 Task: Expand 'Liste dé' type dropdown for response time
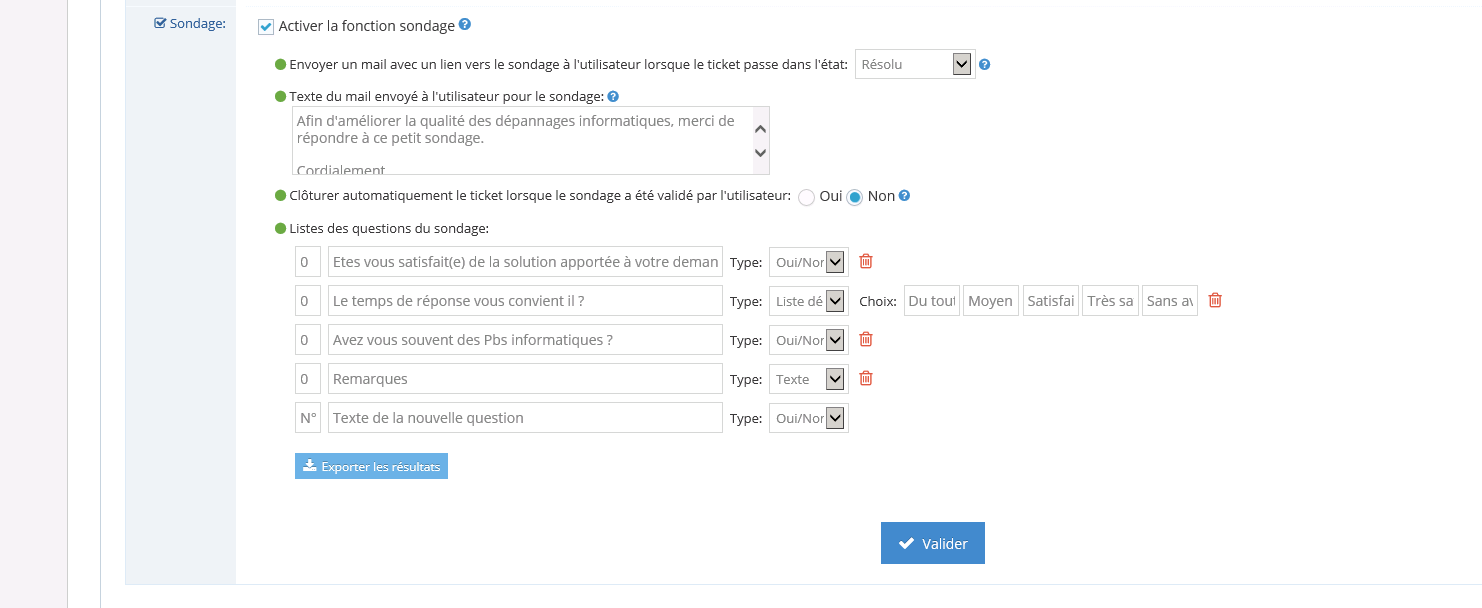click(809, 301)
